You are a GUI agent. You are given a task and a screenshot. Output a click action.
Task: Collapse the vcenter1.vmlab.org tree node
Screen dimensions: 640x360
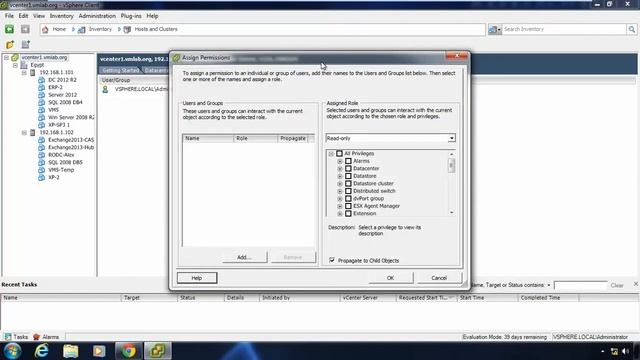[7, 58]
